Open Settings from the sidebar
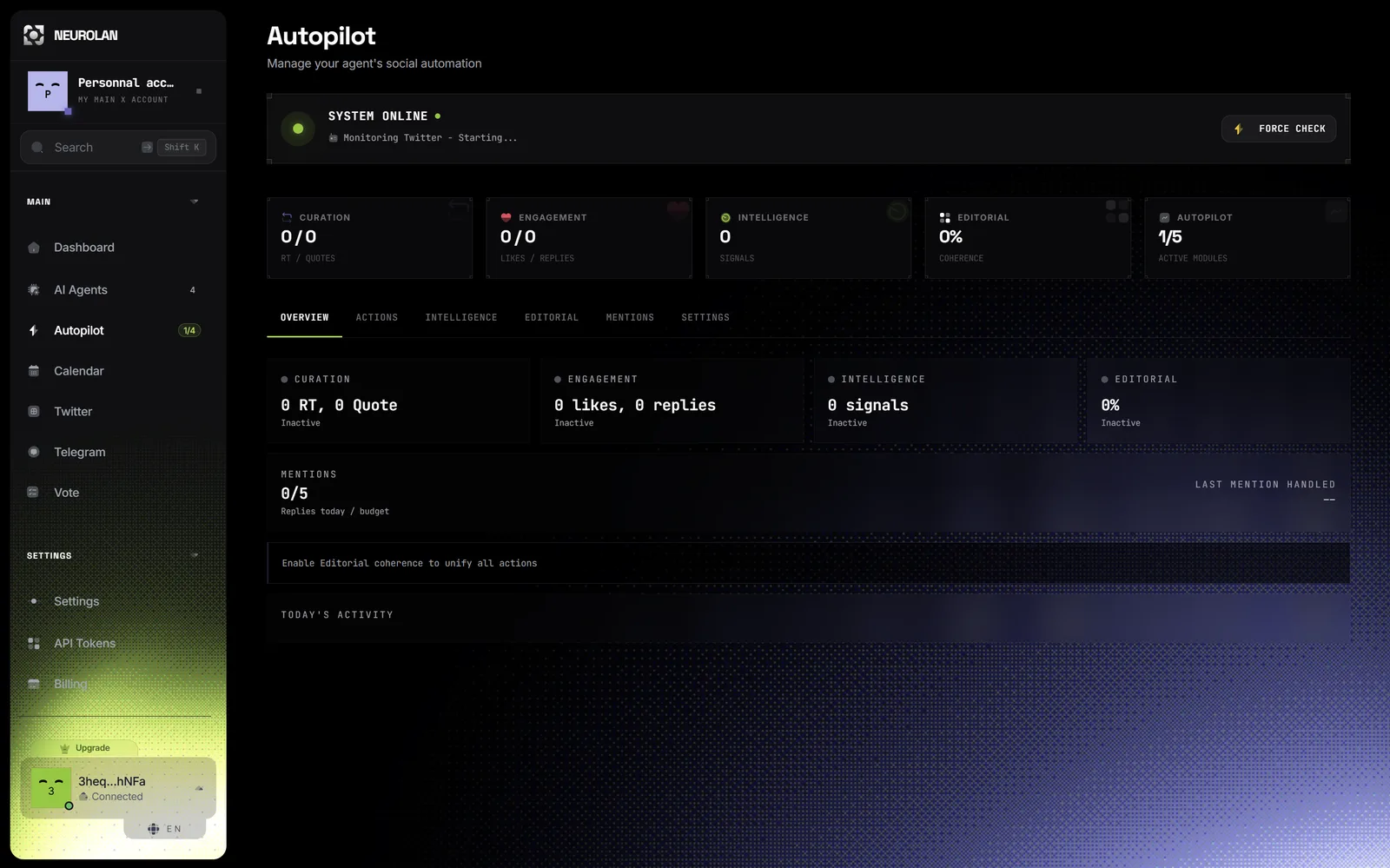 [76, 601]
